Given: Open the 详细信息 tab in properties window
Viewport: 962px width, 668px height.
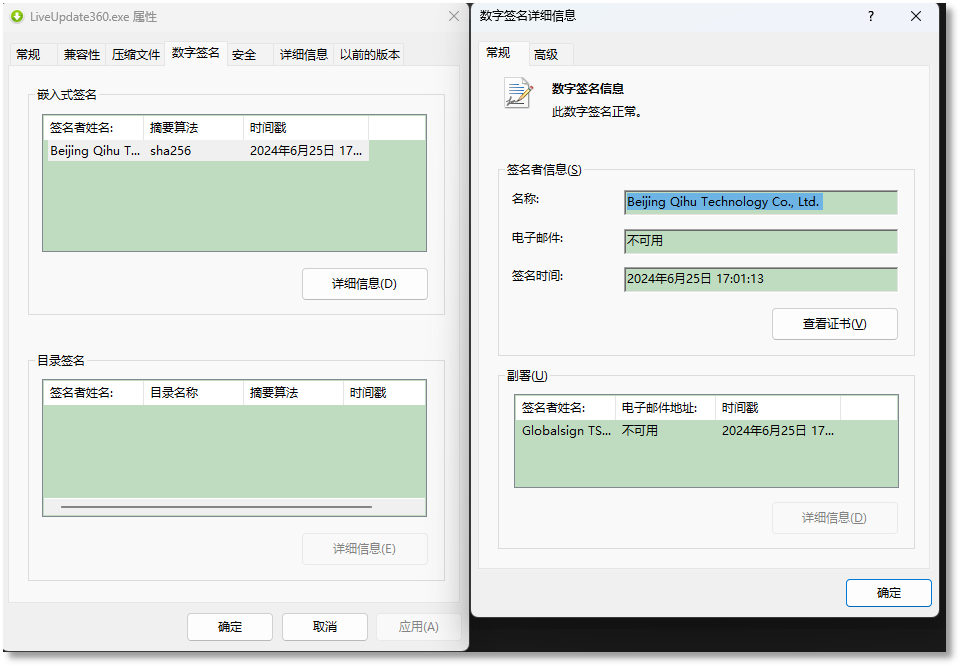Looking at the screenshot, I should 304,55.
